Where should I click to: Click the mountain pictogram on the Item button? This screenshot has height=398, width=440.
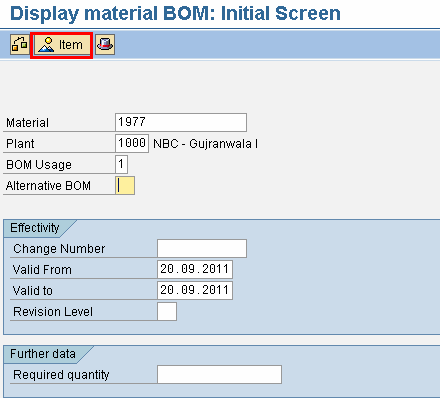tap(46, 45)
